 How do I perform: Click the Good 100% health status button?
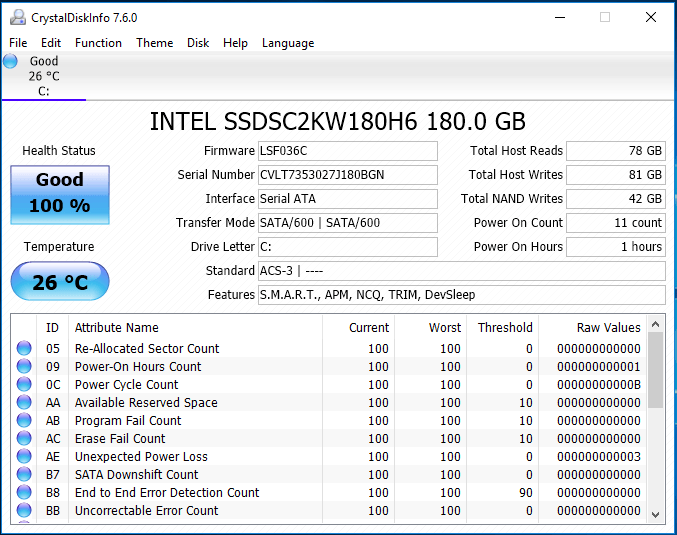tap(60, 194)
